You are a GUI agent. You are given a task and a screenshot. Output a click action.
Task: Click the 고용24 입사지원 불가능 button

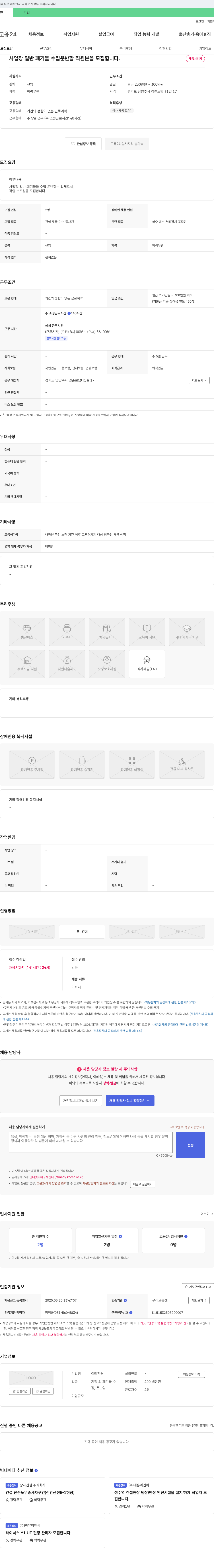(127, 144)
